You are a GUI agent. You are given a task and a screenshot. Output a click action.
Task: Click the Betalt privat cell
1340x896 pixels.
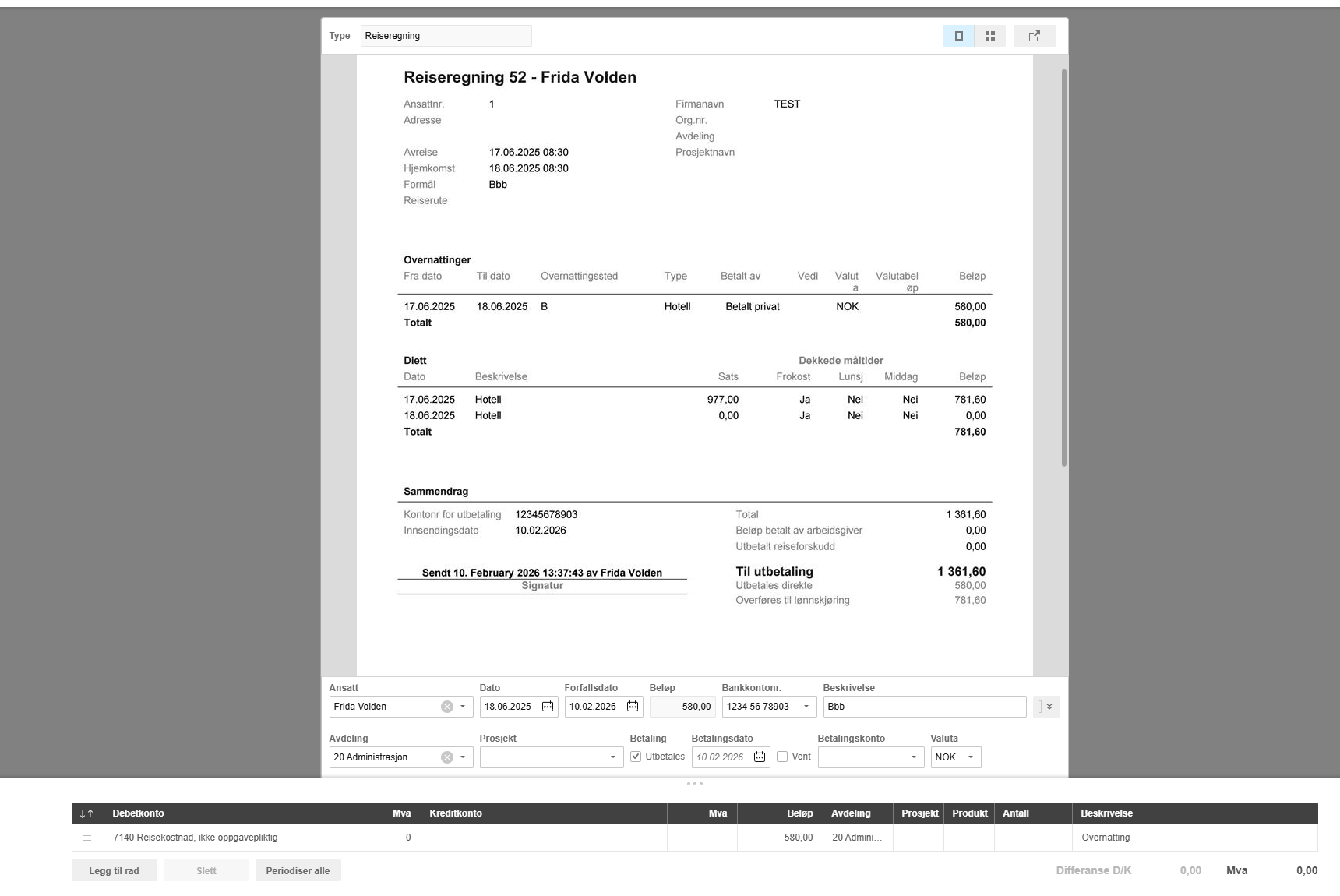click(x=753, y=306)
